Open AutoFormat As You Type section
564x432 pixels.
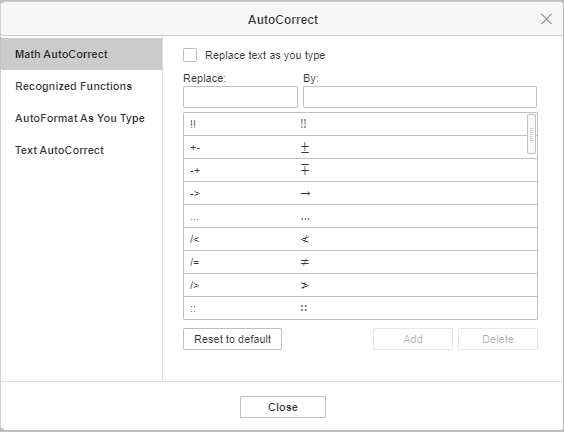(x=82, y=118)
